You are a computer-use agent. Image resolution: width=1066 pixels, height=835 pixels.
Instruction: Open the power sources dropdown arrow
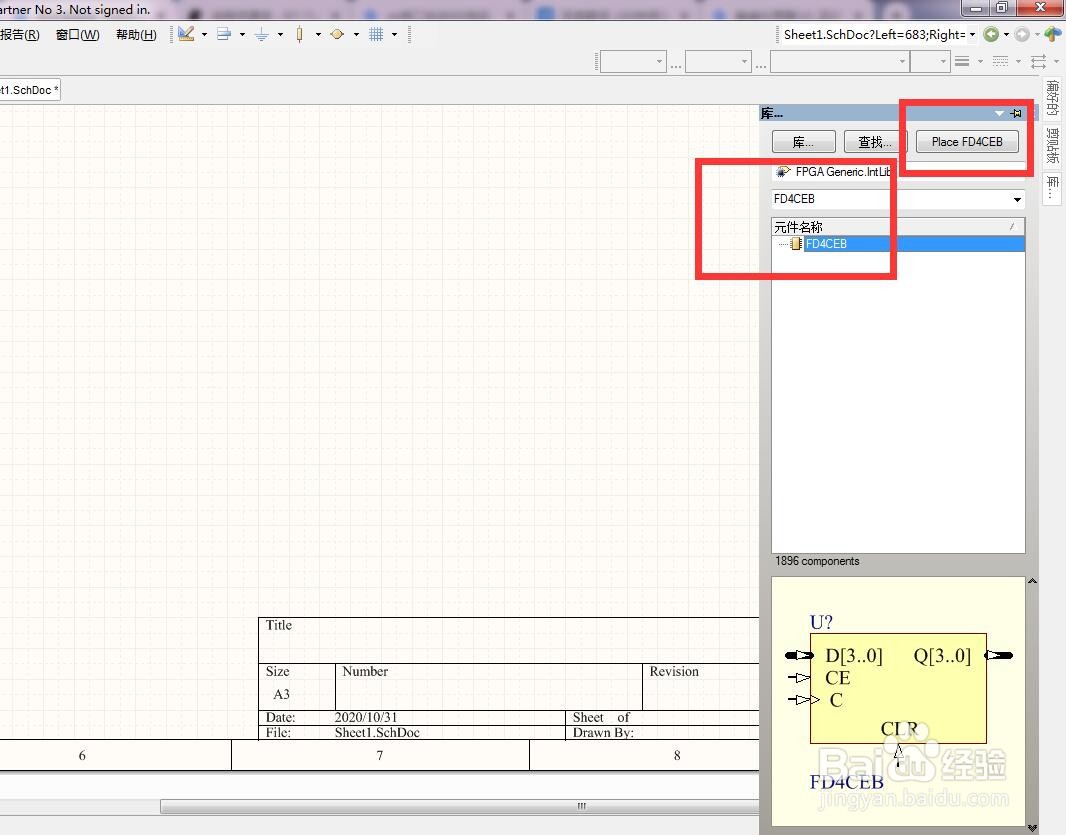[x=280, y=34]
